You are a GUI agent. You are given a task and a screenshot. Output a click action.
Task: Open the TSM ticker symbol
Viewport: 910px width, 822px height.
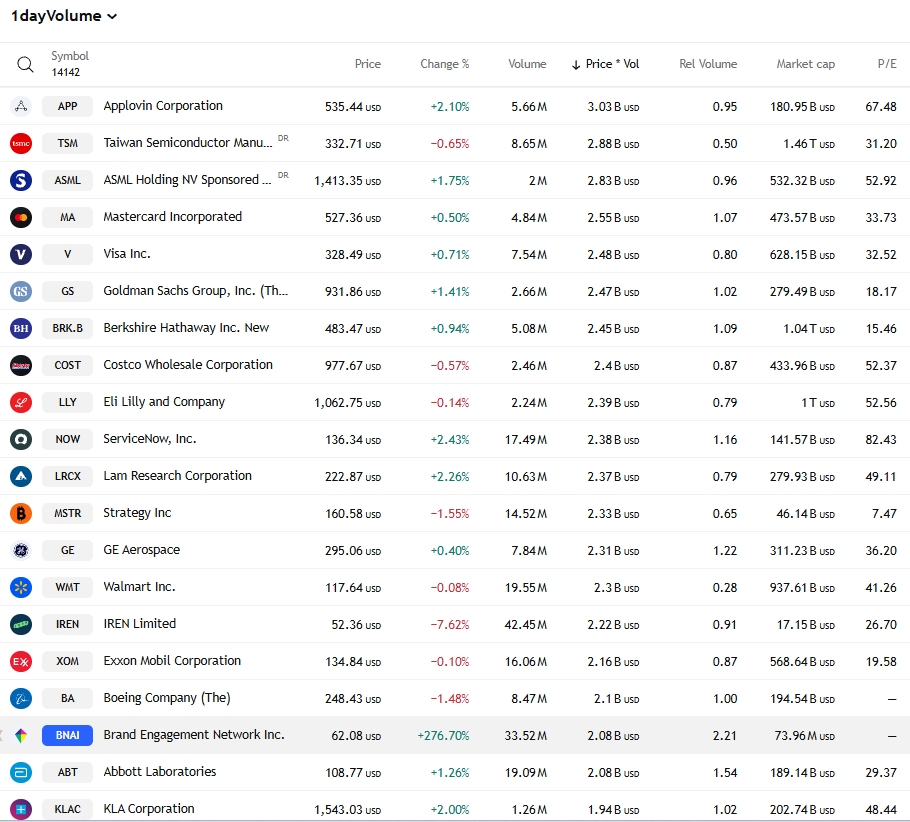click(x=67, y=143)
